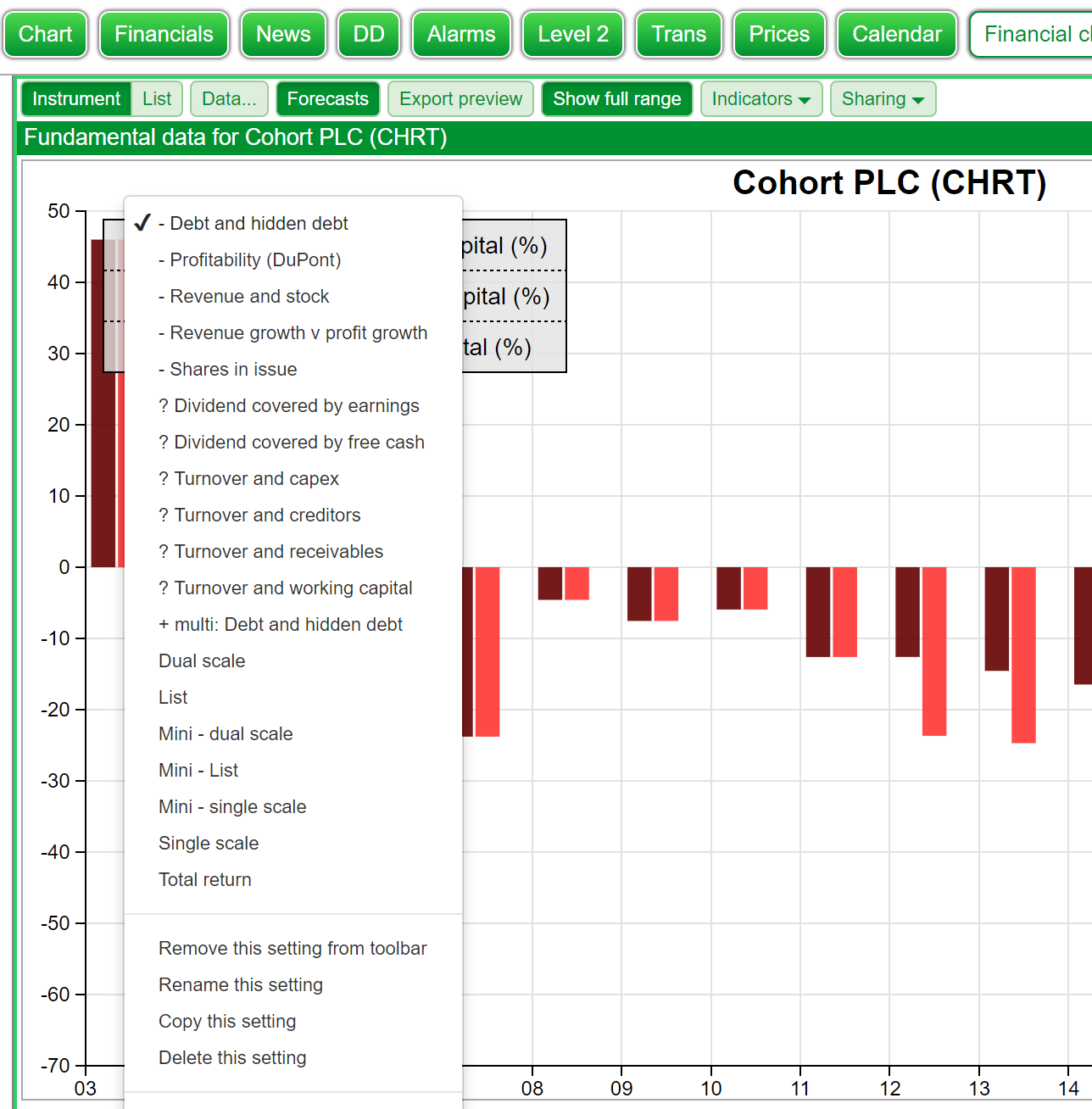The image size is (1092, 1109).
Task: Open the Calendar tab
Action: [x=897, y=34]
